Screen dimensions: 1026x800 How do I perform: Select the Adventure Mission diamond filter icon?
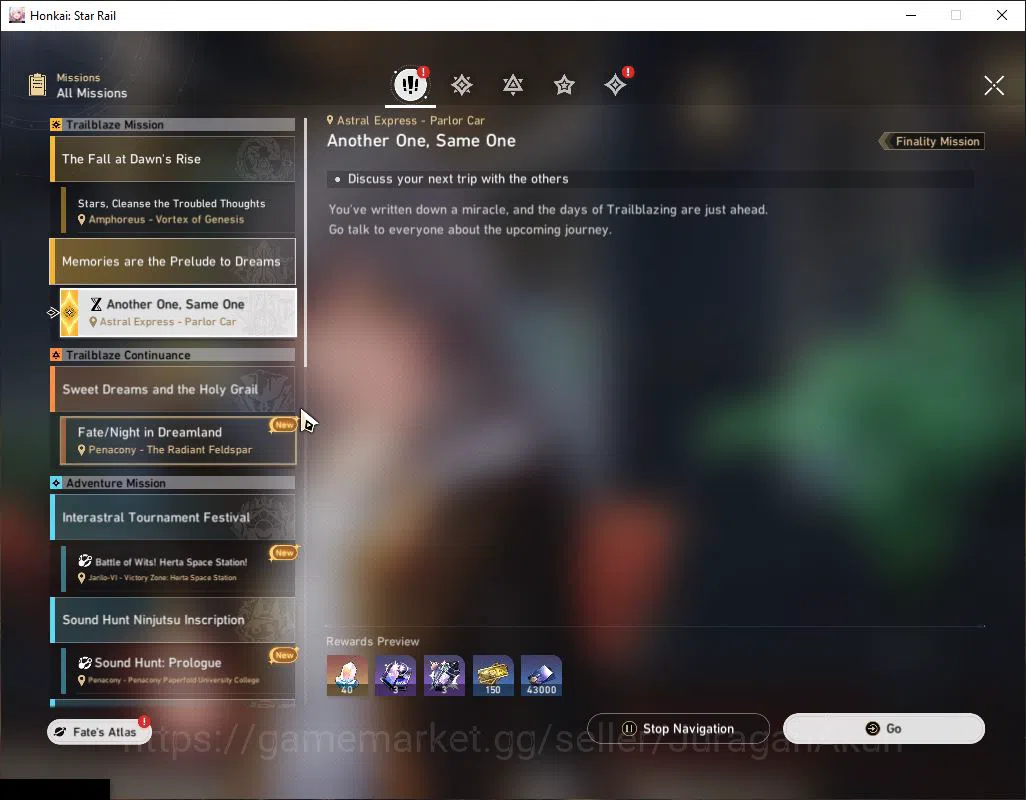pyautogui.click(x=616, y=85)
